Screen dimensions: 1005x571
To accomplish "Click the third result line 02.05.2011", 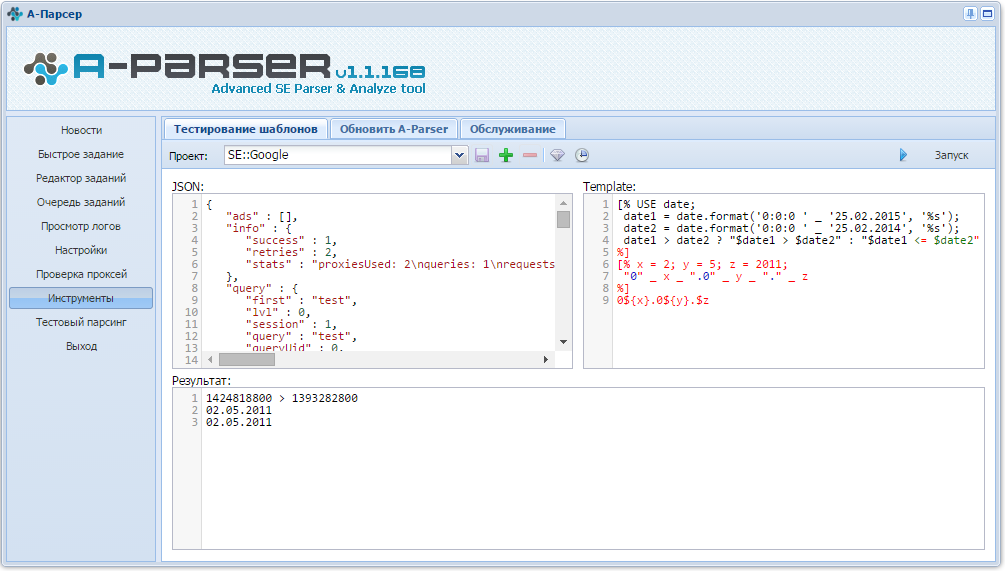I will click(238, 422).
